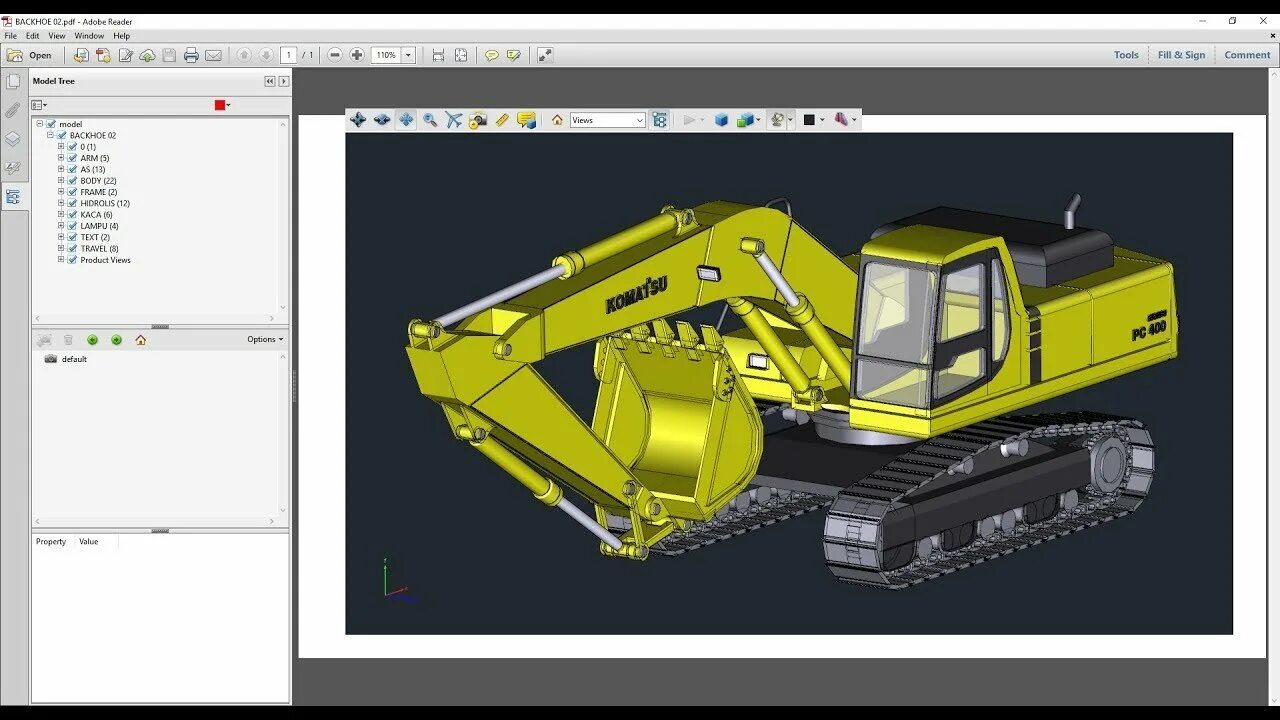Viewport: 1280px width, 720px height.
Task: Zoom out with the minus button
Action: (335, 55)
